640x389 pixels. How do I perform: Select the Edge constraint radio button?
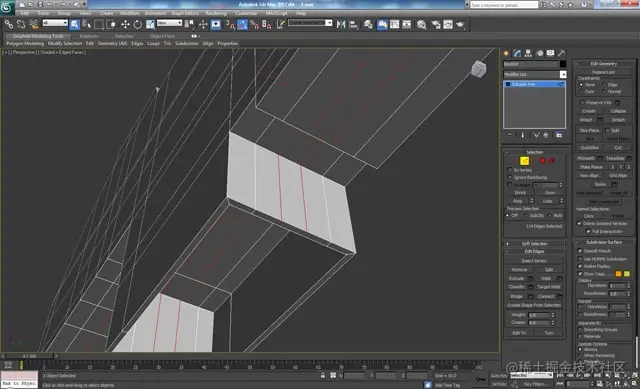coord(604,85)
